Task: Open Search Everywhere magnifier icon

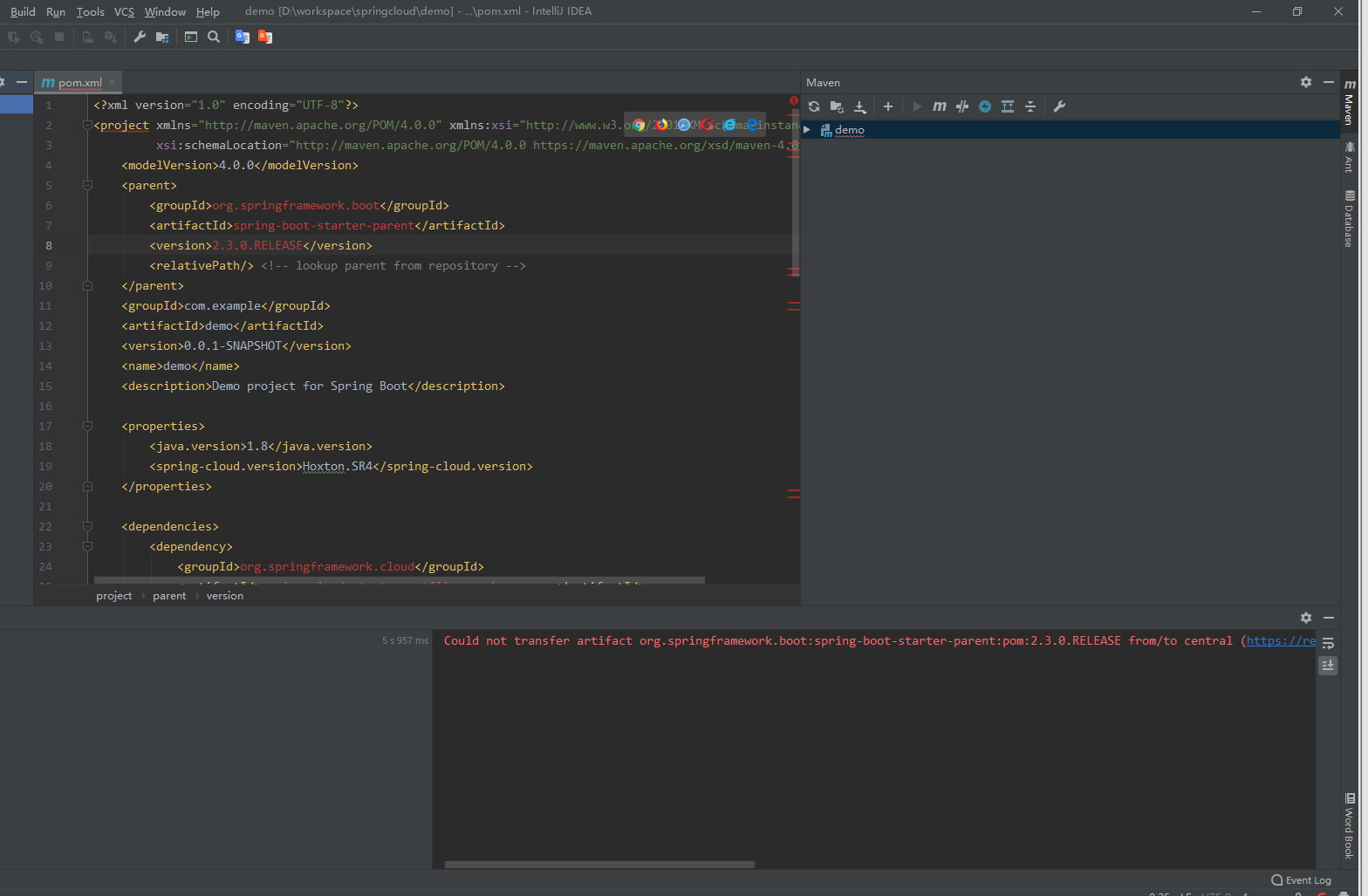Action: [x=214, y=37]
